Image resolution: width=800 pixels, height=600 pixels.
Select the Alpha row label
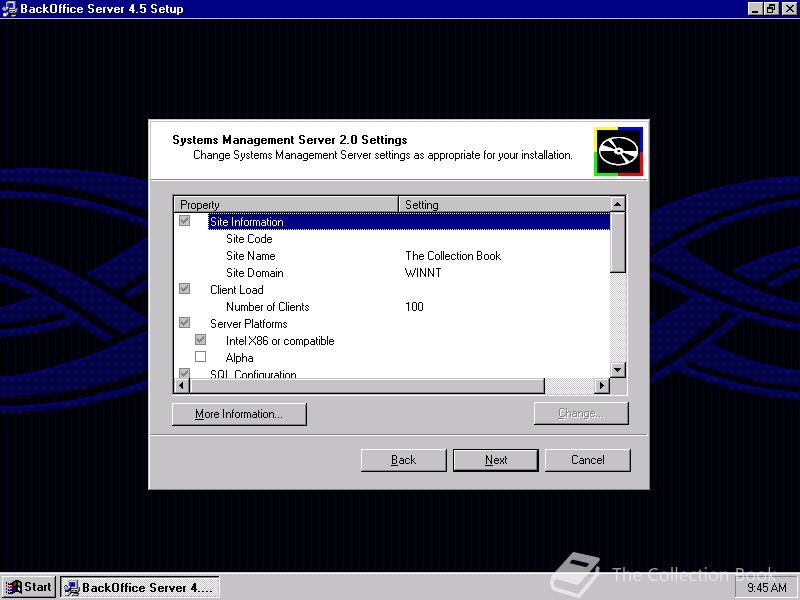pyautogui.click(x=239, y=358)
